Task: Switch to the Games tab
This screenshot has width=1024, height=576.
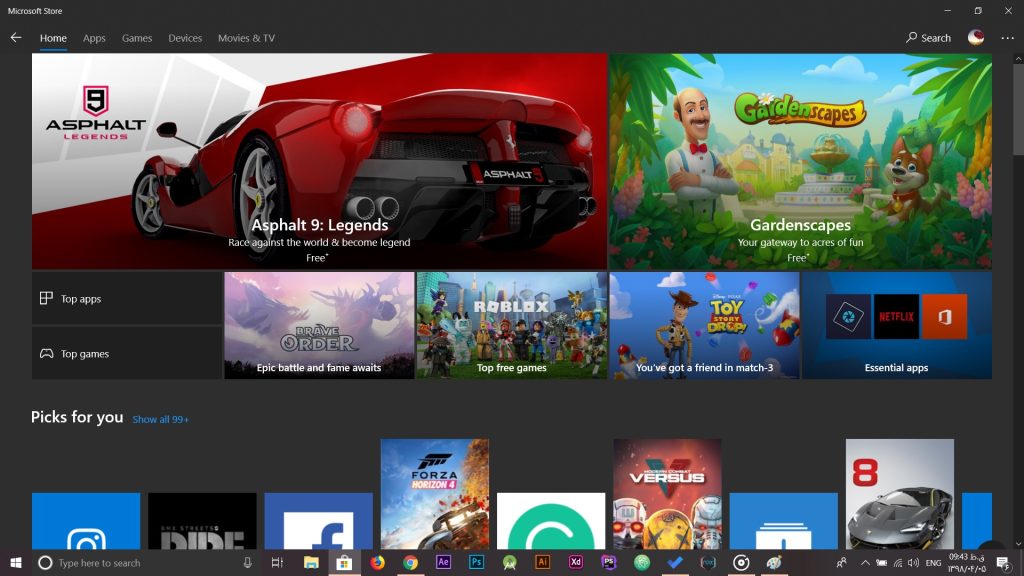Action: point(137,38)
